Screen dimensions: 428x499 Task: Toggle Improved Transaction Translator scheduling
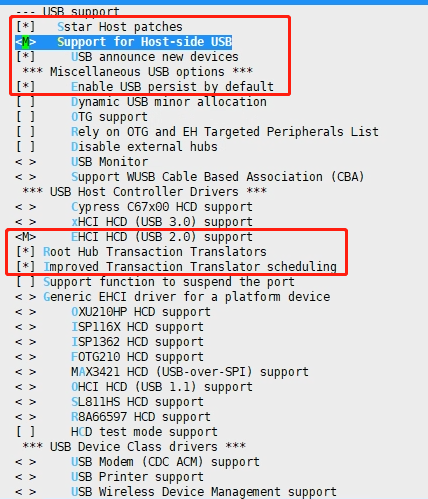[x=176, y=267]
